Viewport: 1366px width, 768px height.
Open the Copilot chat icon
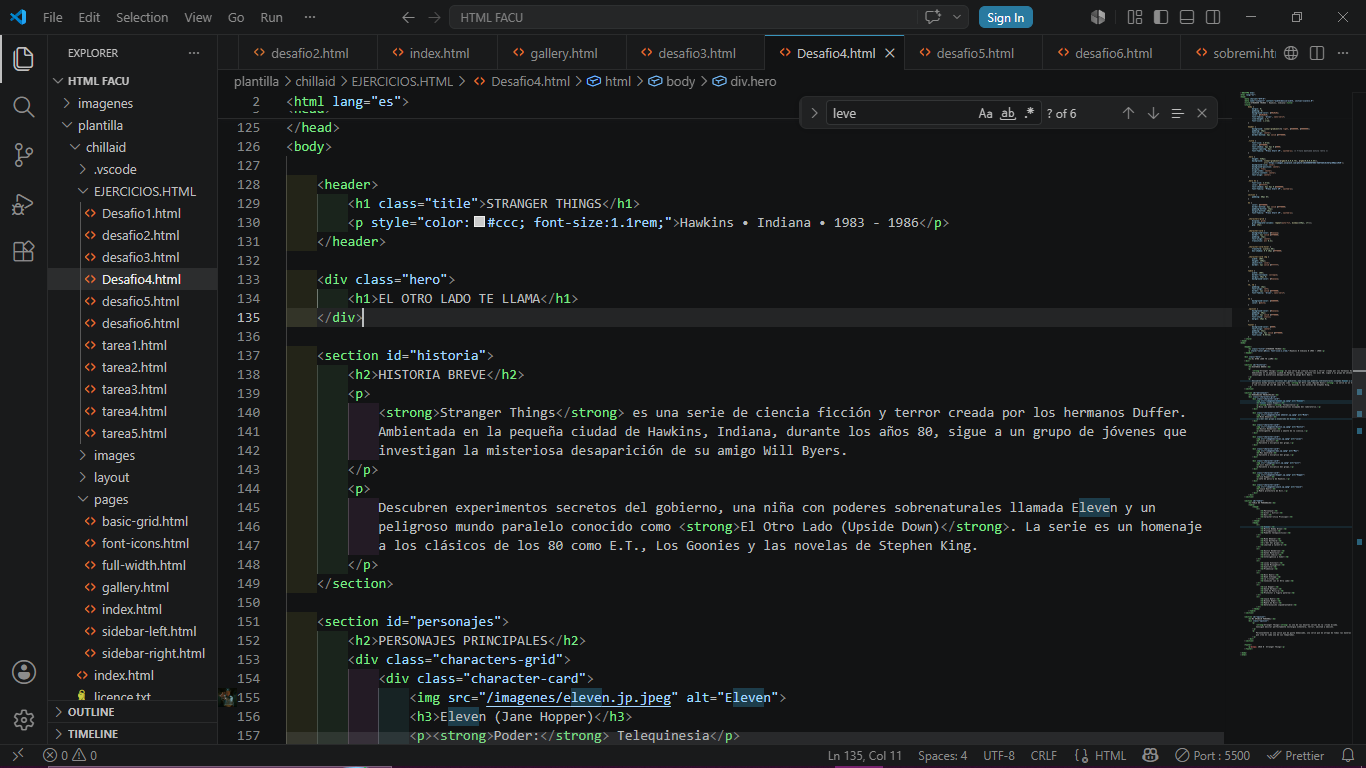click(x=934, y=17)
